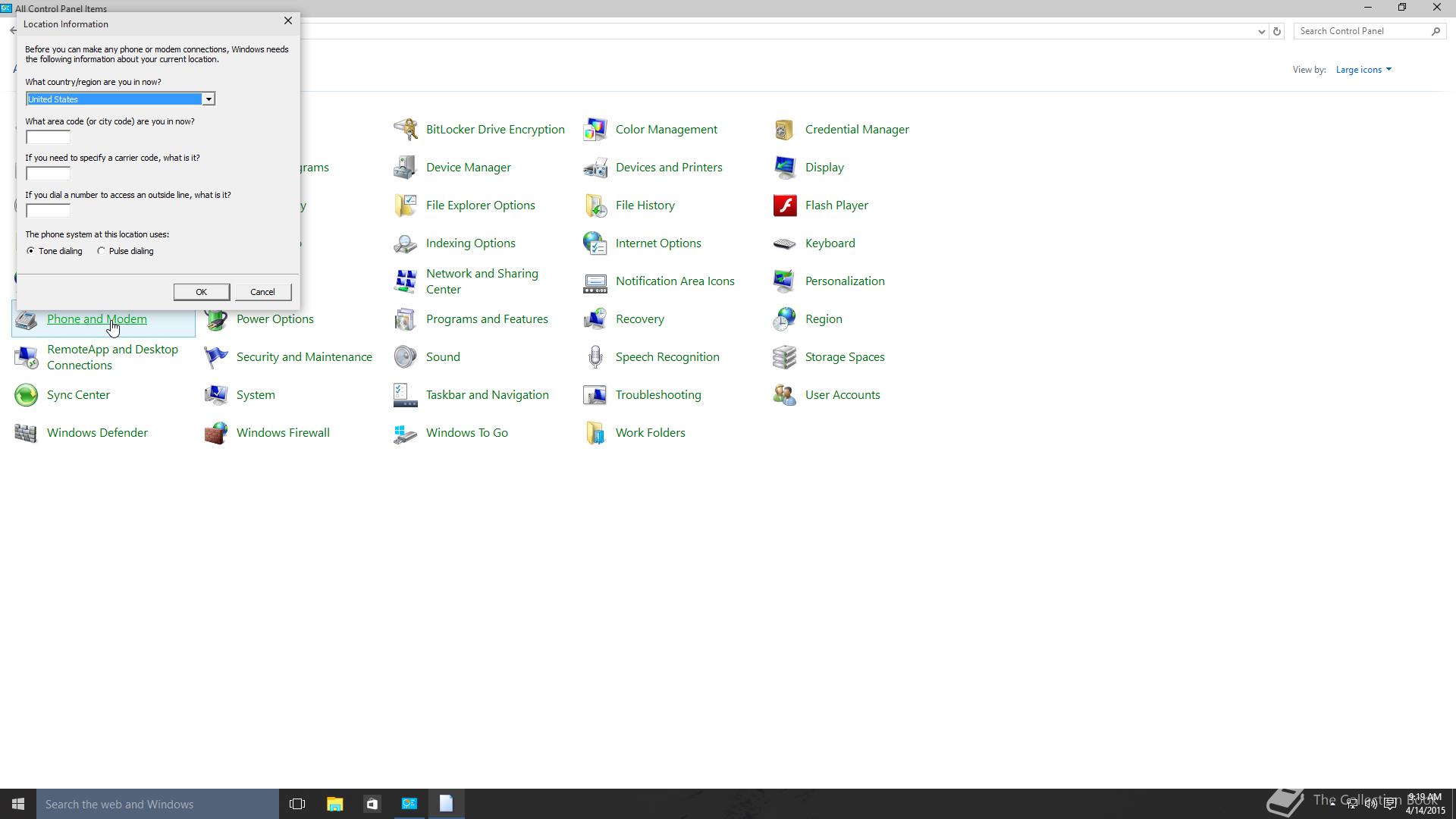Open Security and Maintenance link
This screenshot has height=819, width=1456.
(304, 357)
